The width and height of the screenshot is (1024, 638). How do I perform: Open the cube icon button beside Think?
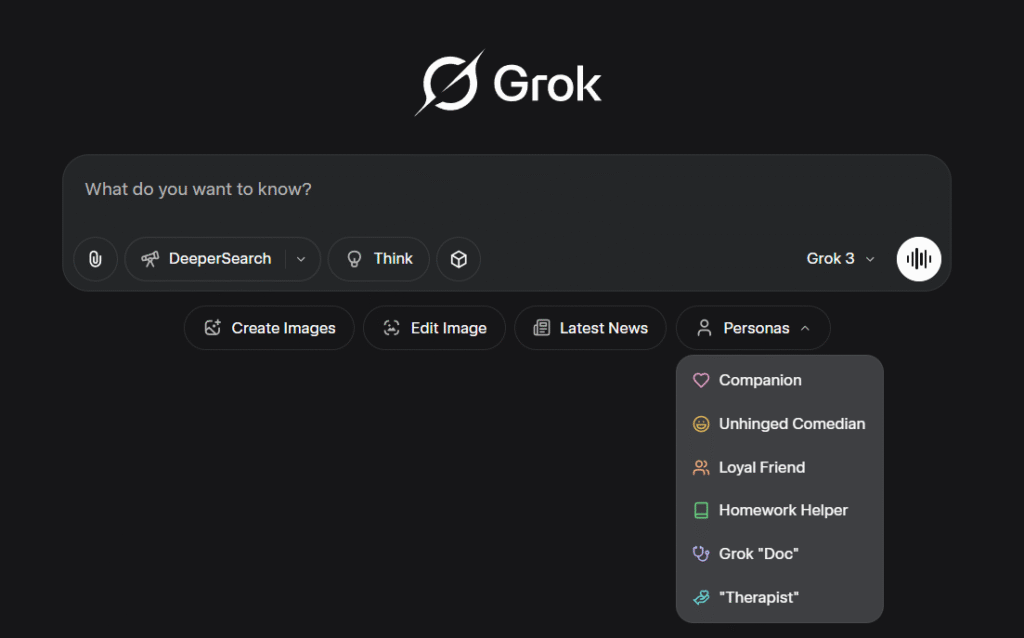458,259
